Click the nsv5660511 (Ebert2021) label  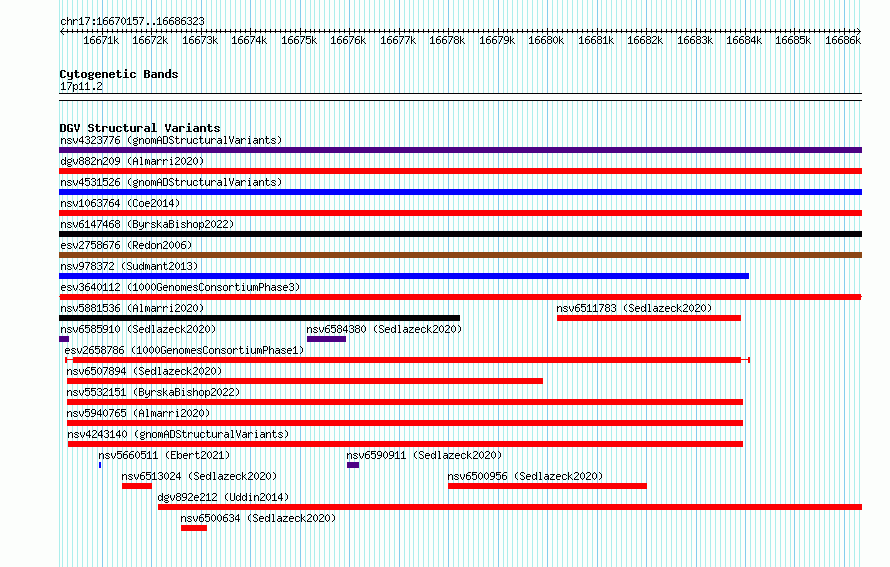click(x=164, y=455)
